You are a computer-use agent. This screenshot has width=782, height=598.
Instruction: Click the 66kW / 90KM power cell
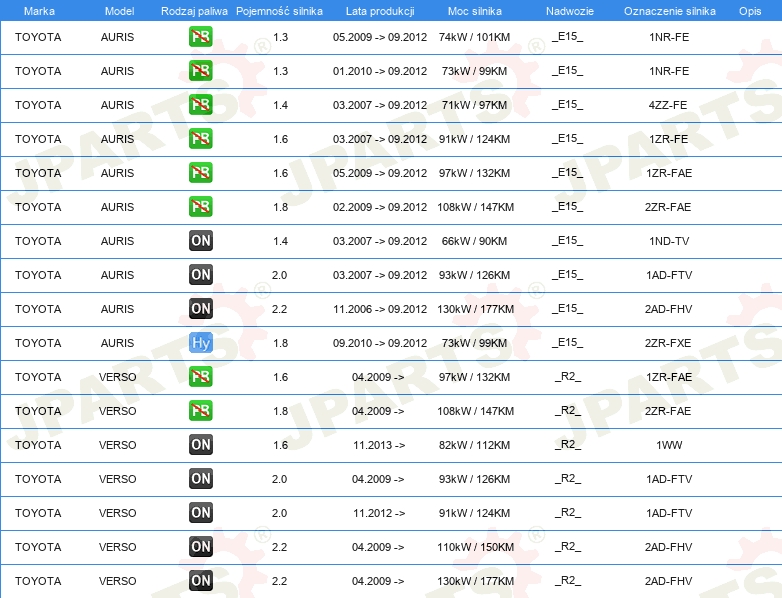tap(474, 241)
